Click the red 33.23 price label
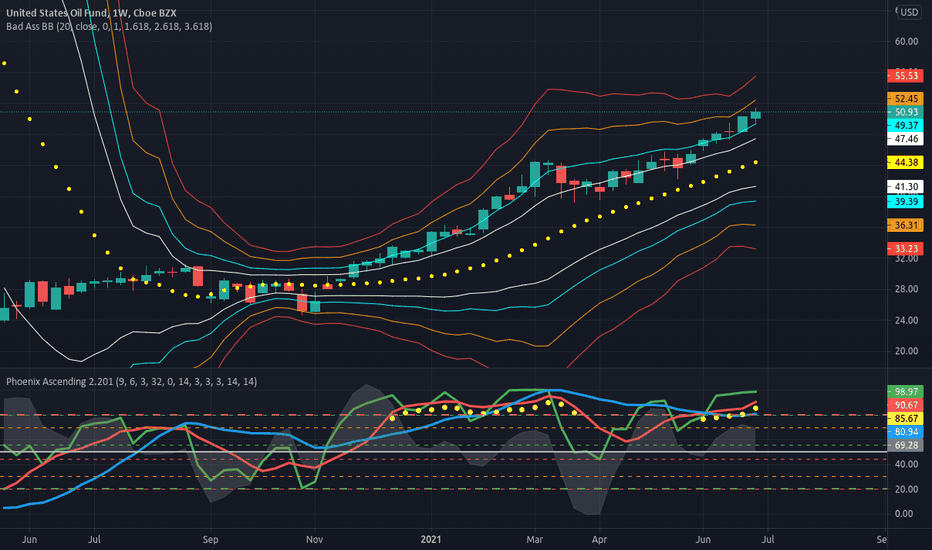Screen dimensions: 932x550 (905, 249)
